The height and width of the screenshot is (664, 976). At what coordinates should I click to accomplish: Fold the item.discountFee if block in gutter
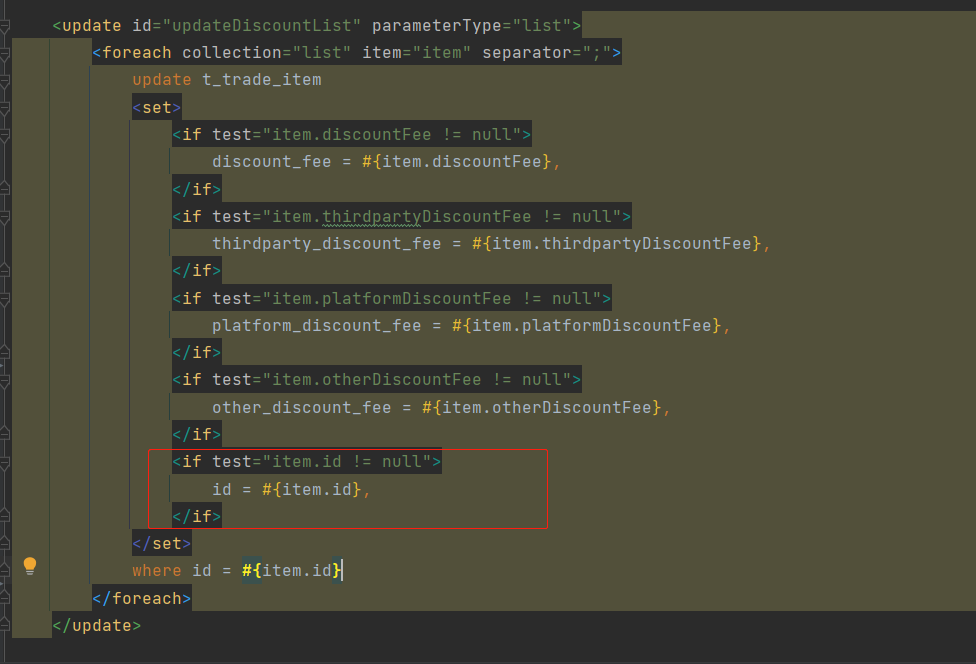coord(4,135)
